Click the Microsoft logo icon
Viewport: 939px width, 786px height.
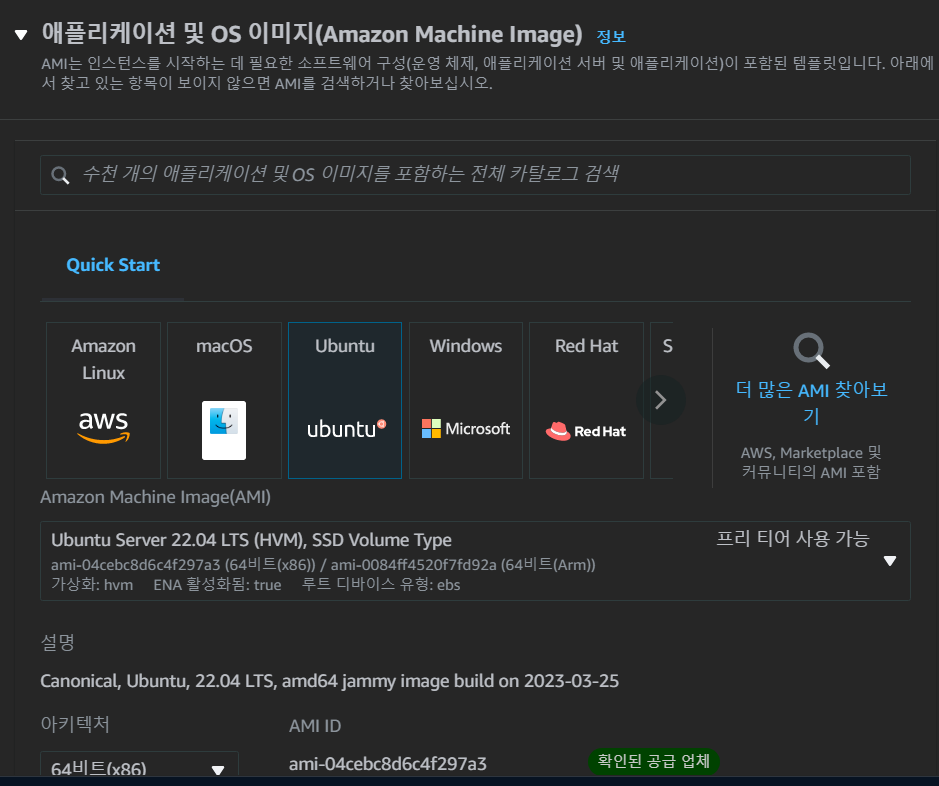[466, 429]
